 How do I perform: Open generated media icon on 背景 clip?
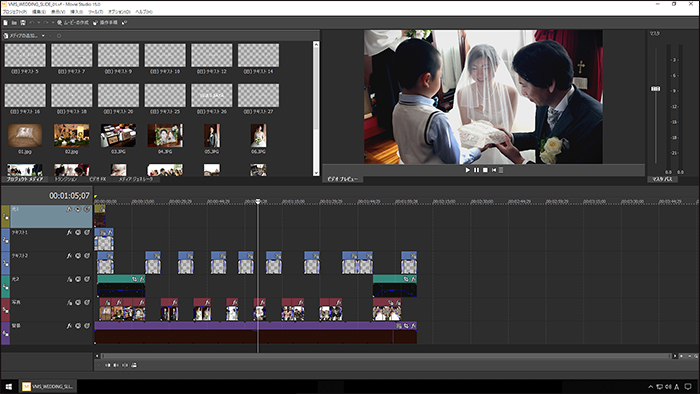point(399,326)
